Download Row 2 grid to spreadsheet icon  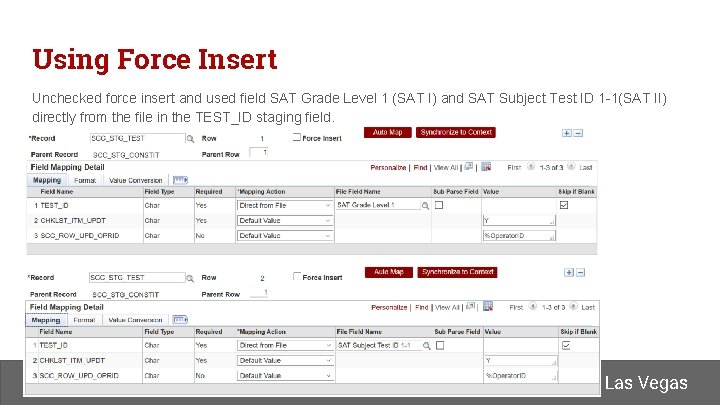point(488,306)
